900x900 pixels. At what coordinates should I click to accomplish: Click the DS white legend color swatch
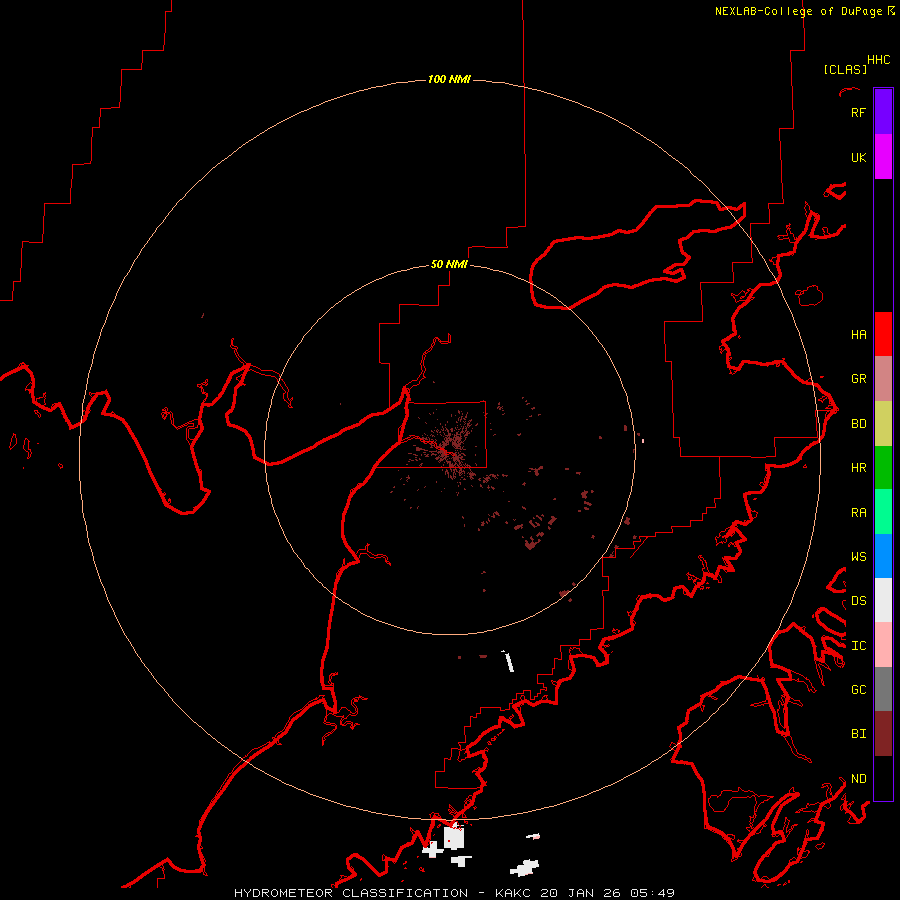tap(883, 600)
